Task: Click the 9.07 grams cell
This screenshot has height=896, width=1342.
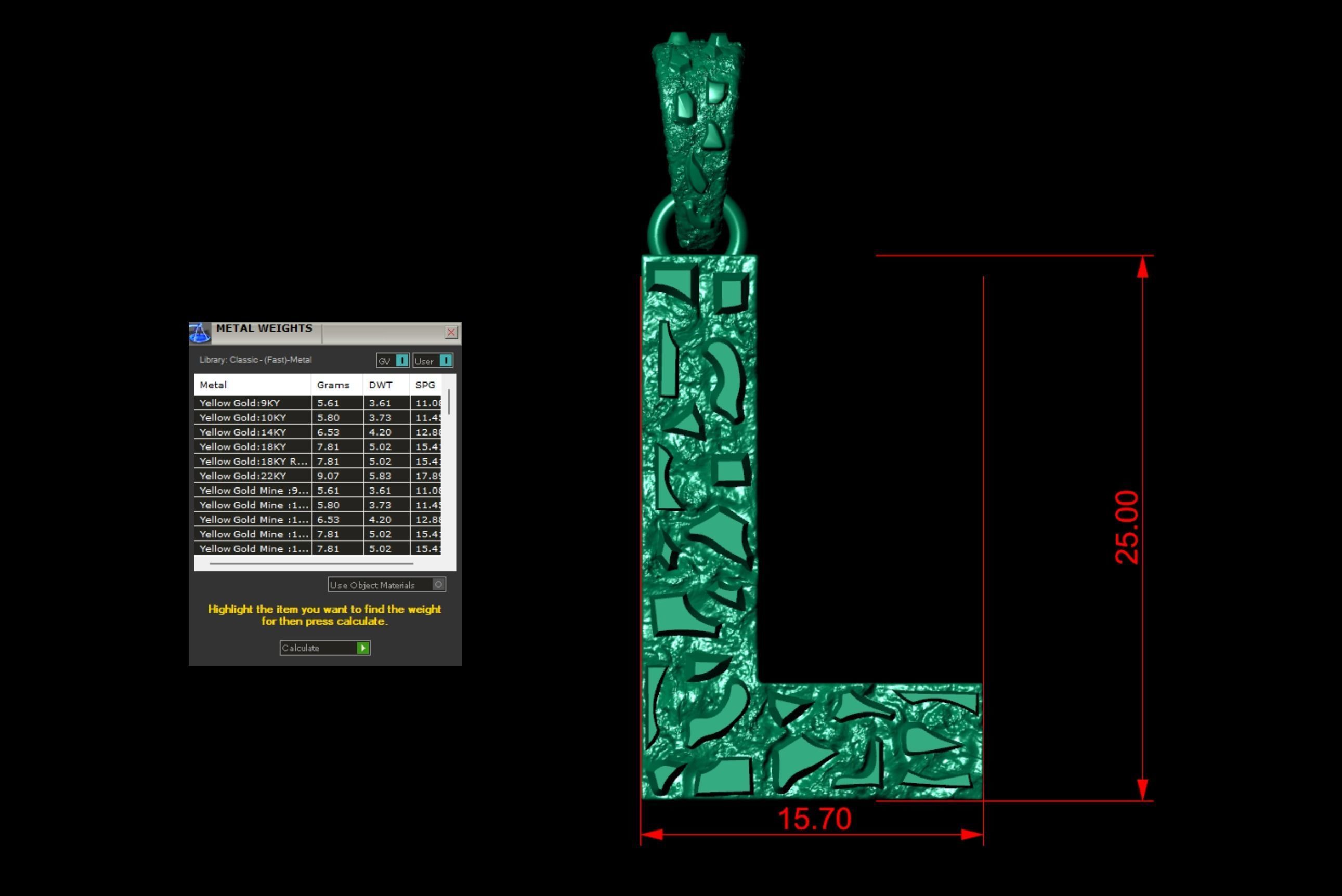Action: click(337, 476)
